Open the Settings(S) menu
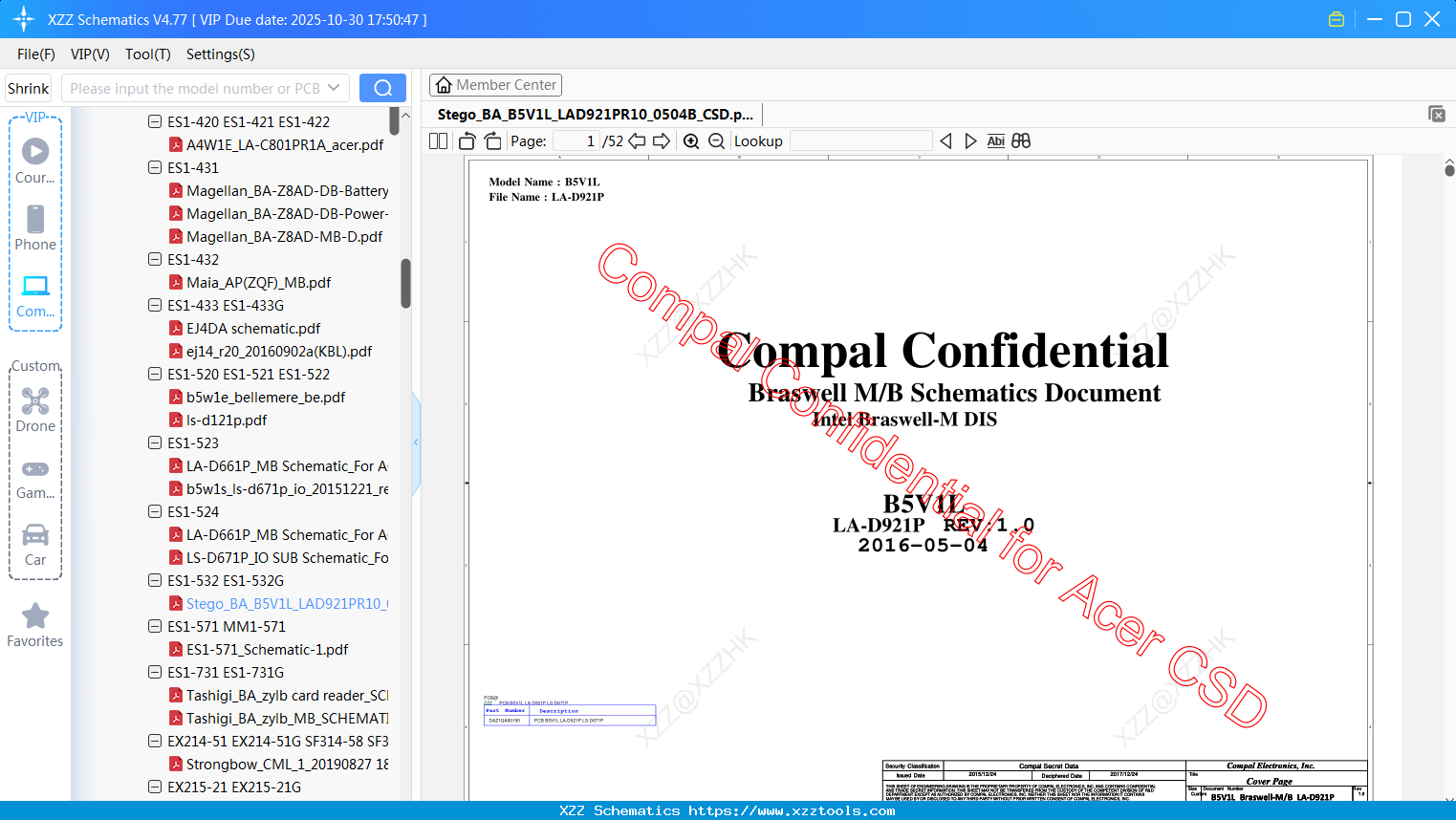 click(x=221, y=54)
